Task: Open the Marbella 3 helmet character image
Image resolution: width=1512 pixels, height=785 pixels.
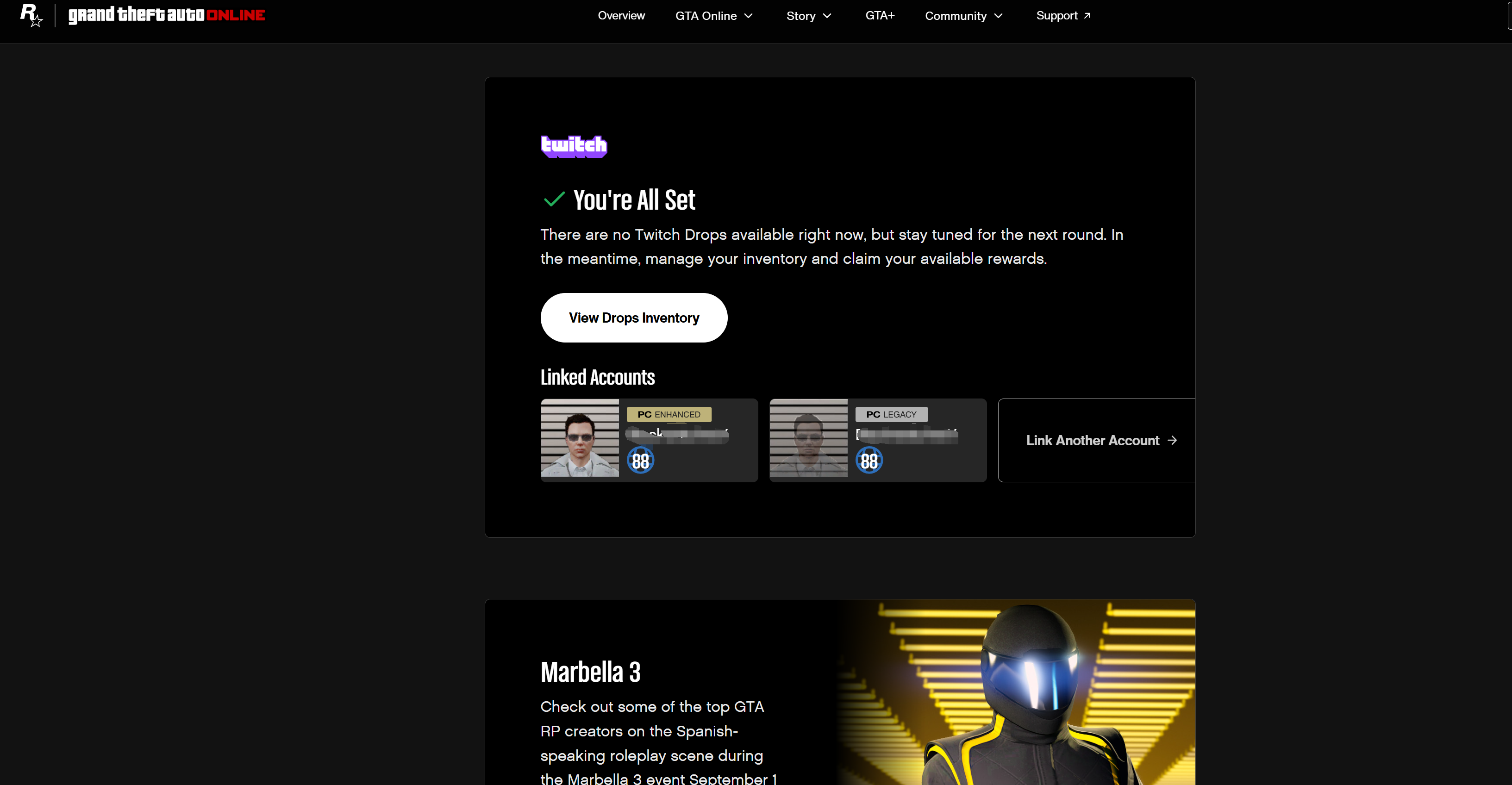Action: (x=1016, y=692)
